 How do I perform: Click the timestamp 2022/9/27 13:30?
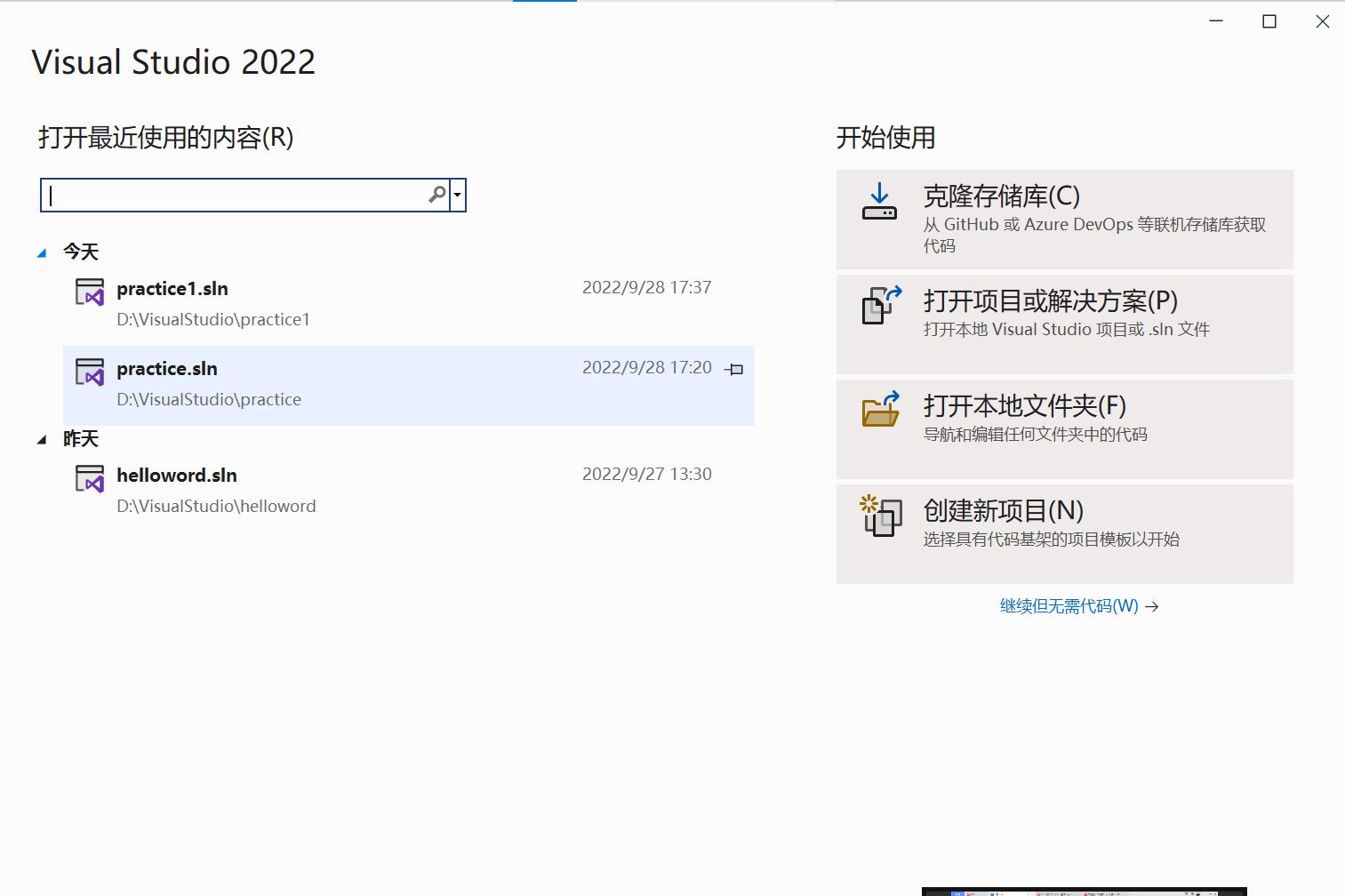[646, 474]
